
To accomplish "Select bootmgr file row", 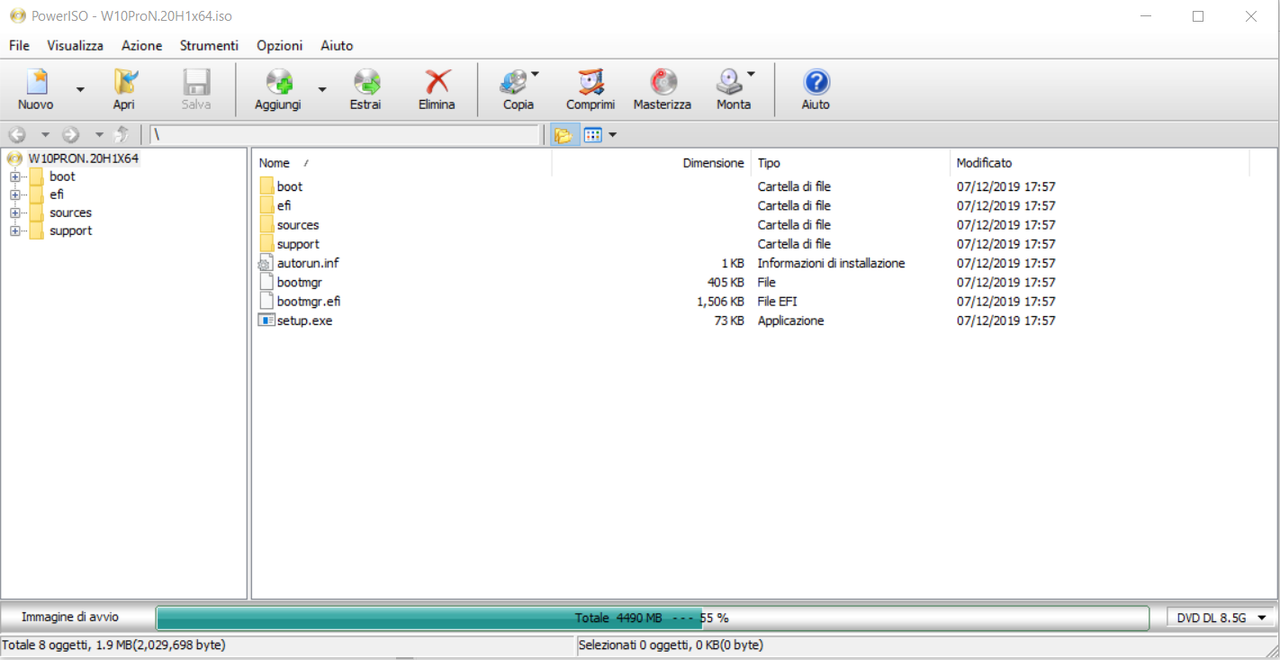I will tap(299, 282).
